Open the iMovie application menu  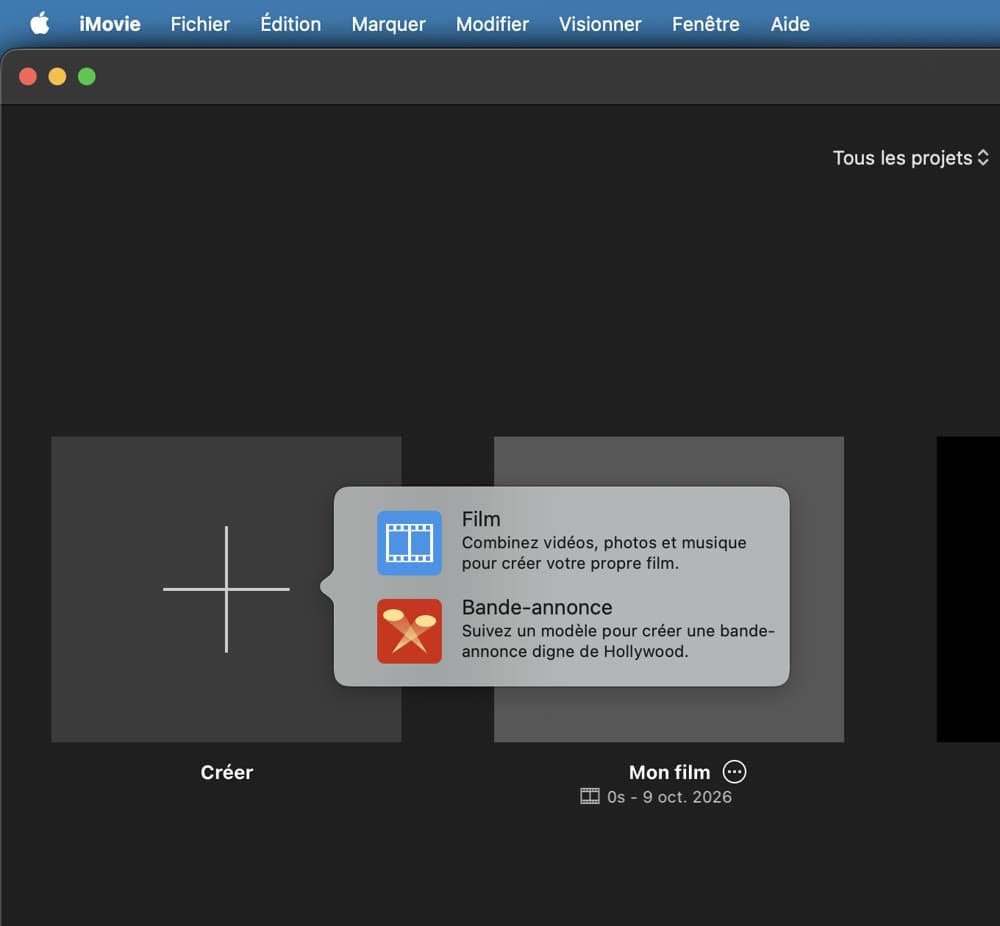[110, 24]
